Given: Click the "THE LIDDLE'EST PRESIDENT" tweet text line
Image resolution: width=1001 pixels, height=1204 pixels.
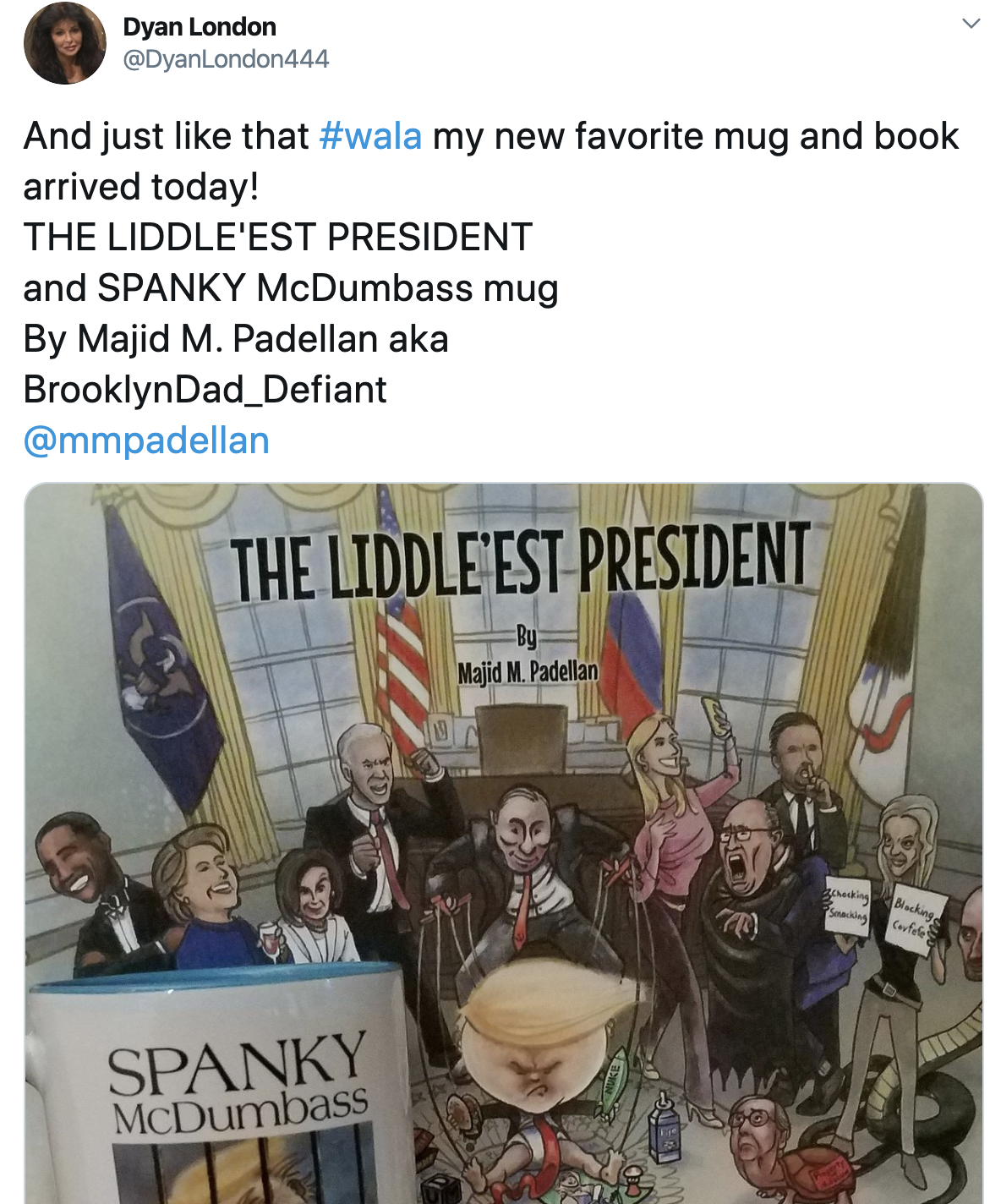Looking at the screenshot, I should coord(278,238).
